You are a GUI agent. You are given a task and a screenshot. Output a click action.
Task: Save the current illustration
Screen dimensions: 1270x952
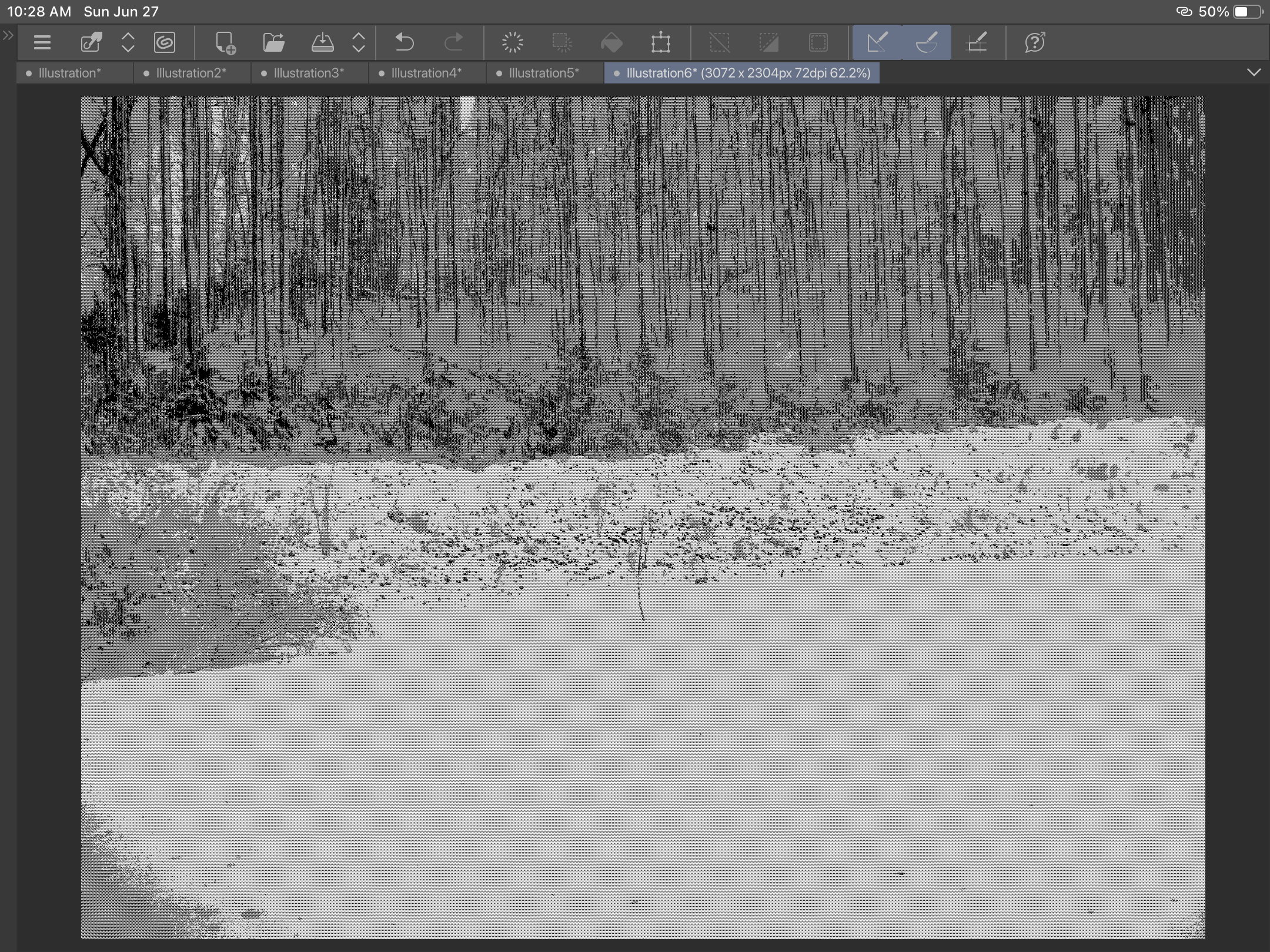tap(322, 42)
